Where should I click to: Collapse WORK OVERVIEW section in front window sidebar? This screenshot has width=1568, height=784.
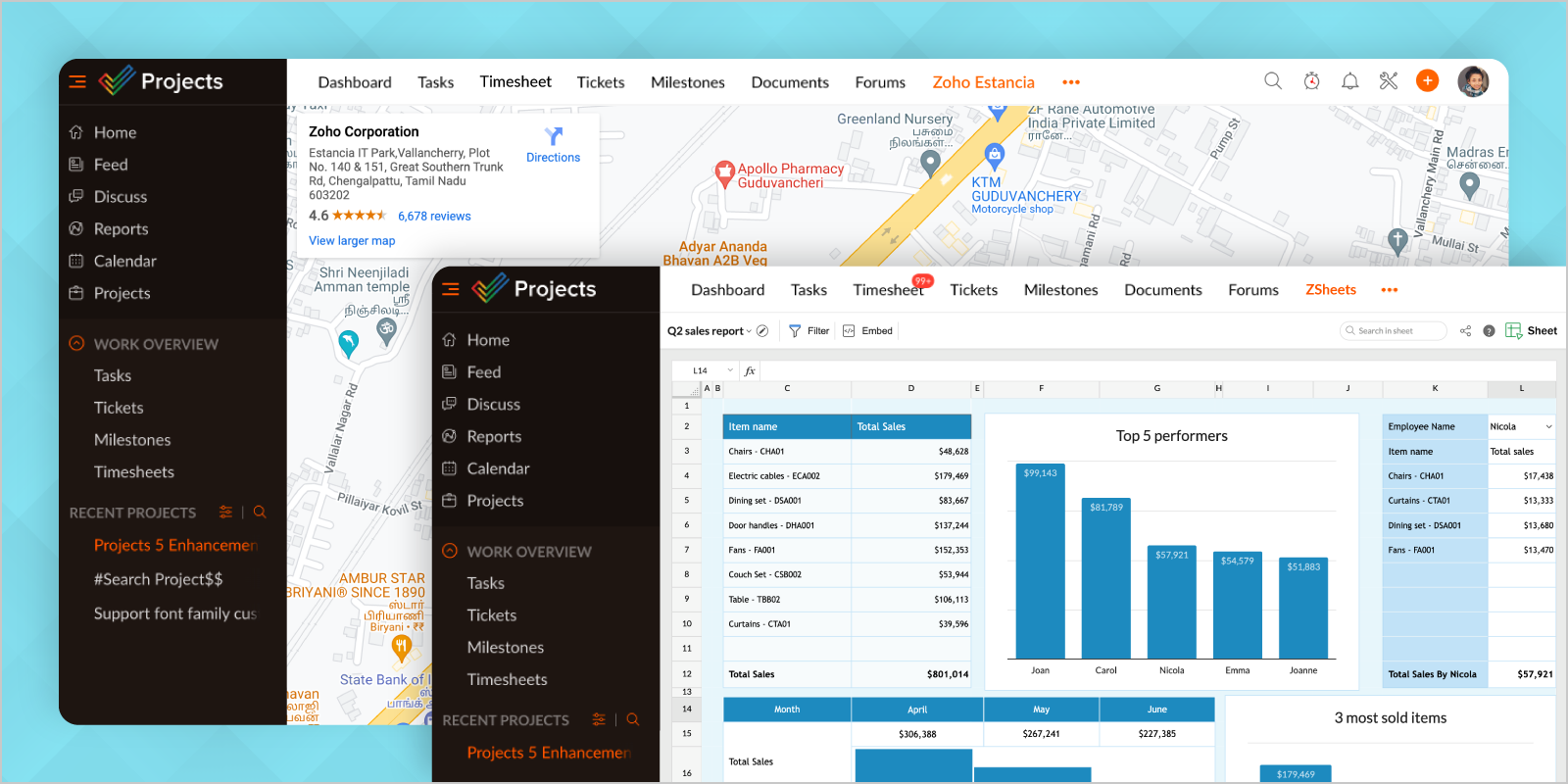(x=450, y=551)
